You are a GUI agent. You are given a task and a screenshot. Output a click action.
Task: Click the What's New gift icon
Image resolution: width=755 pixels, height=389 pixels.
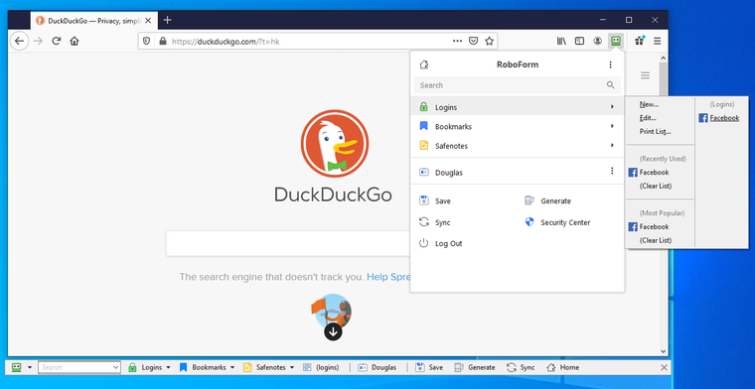click(639, 41)
